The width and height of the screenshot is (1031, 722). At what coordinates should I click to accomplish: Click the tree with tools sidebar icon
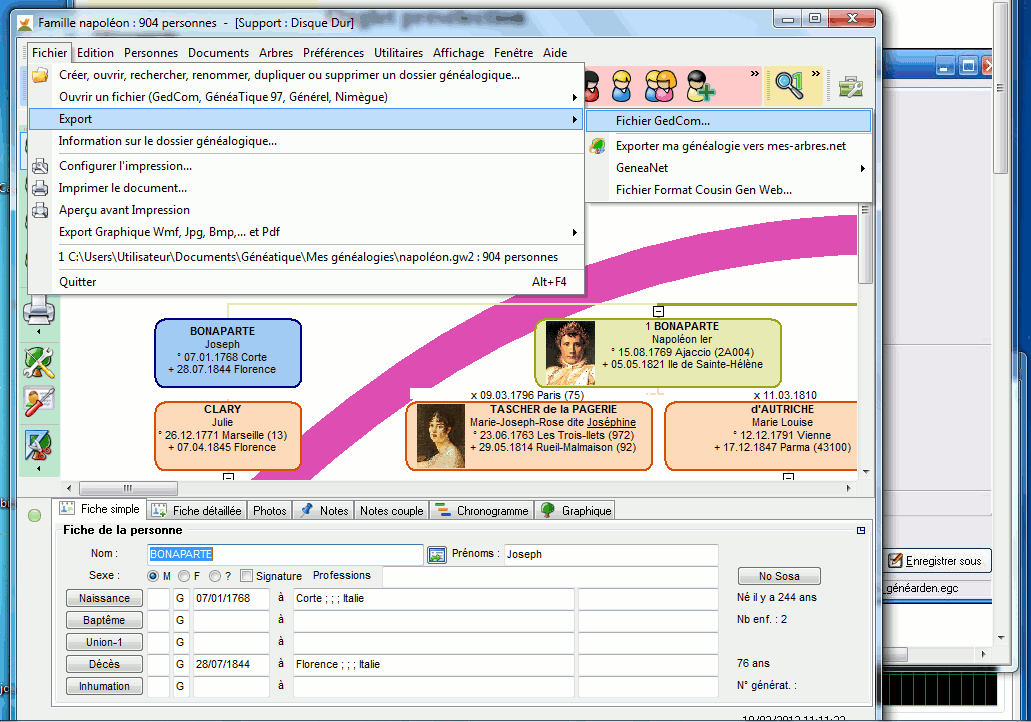[x=39, y=362]
